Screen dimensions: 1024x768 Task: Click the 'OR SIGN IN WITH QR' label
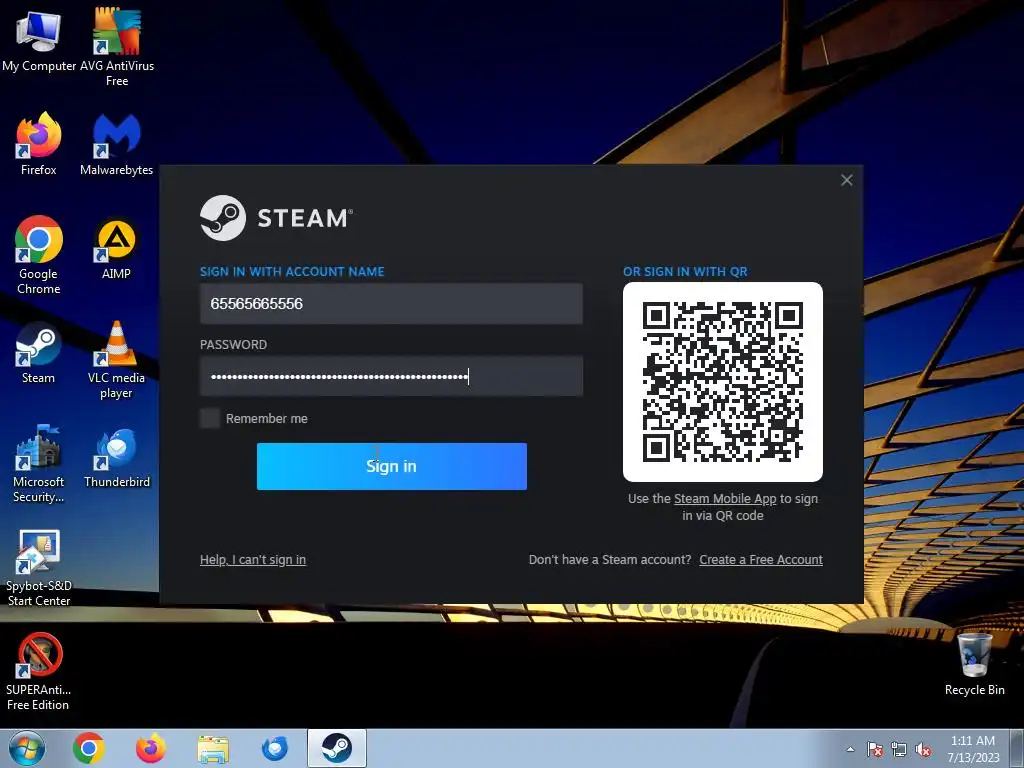[685, 272]
